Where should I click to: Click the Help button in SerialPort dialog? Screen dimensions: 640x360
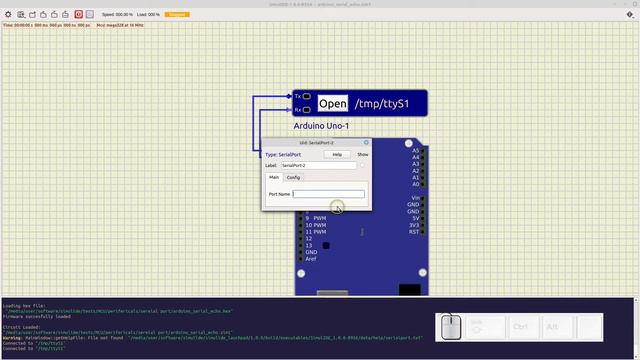[337, 154]
